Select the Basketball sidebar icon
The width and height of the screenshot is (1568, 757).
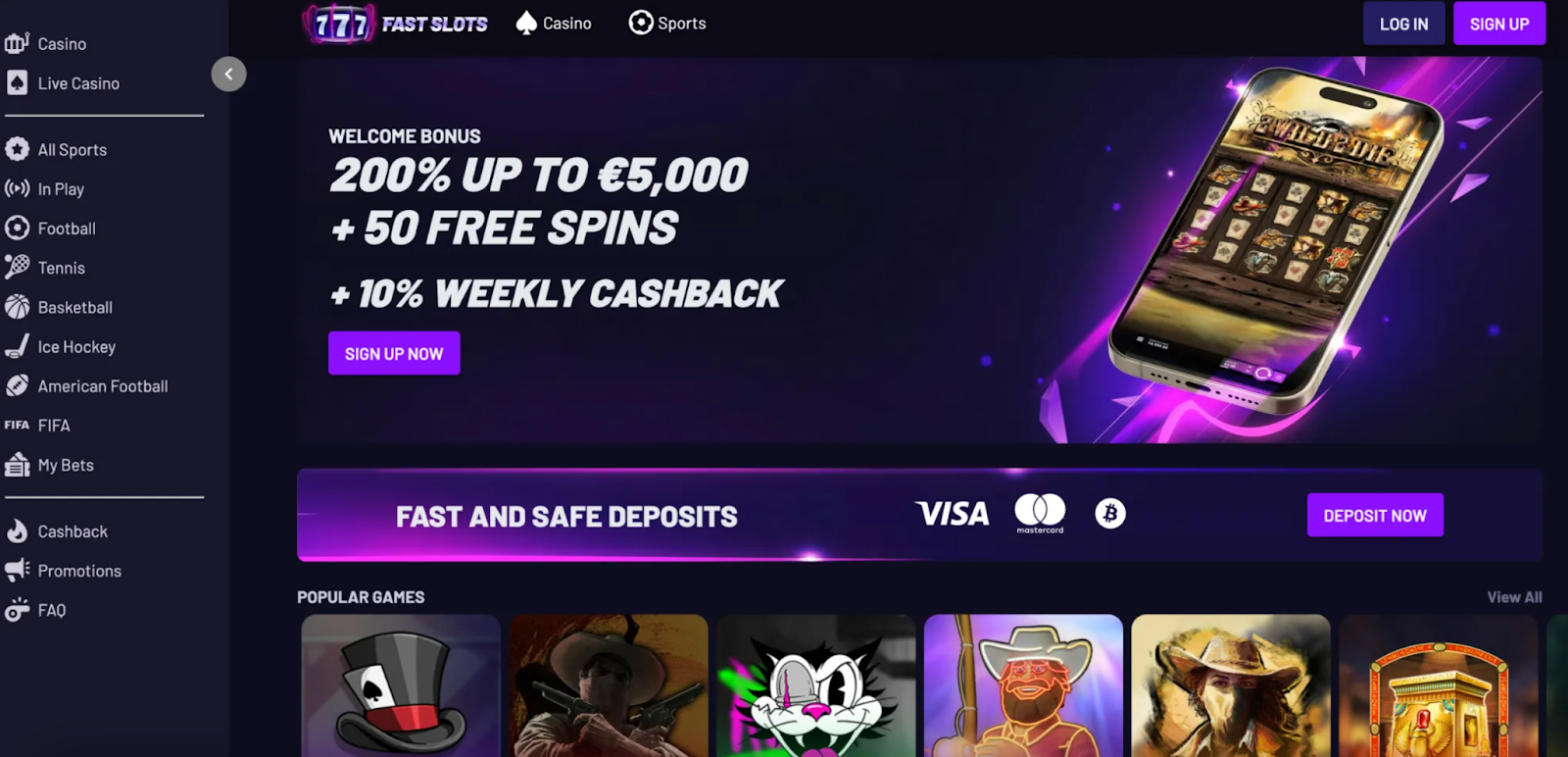click(17, 306)
